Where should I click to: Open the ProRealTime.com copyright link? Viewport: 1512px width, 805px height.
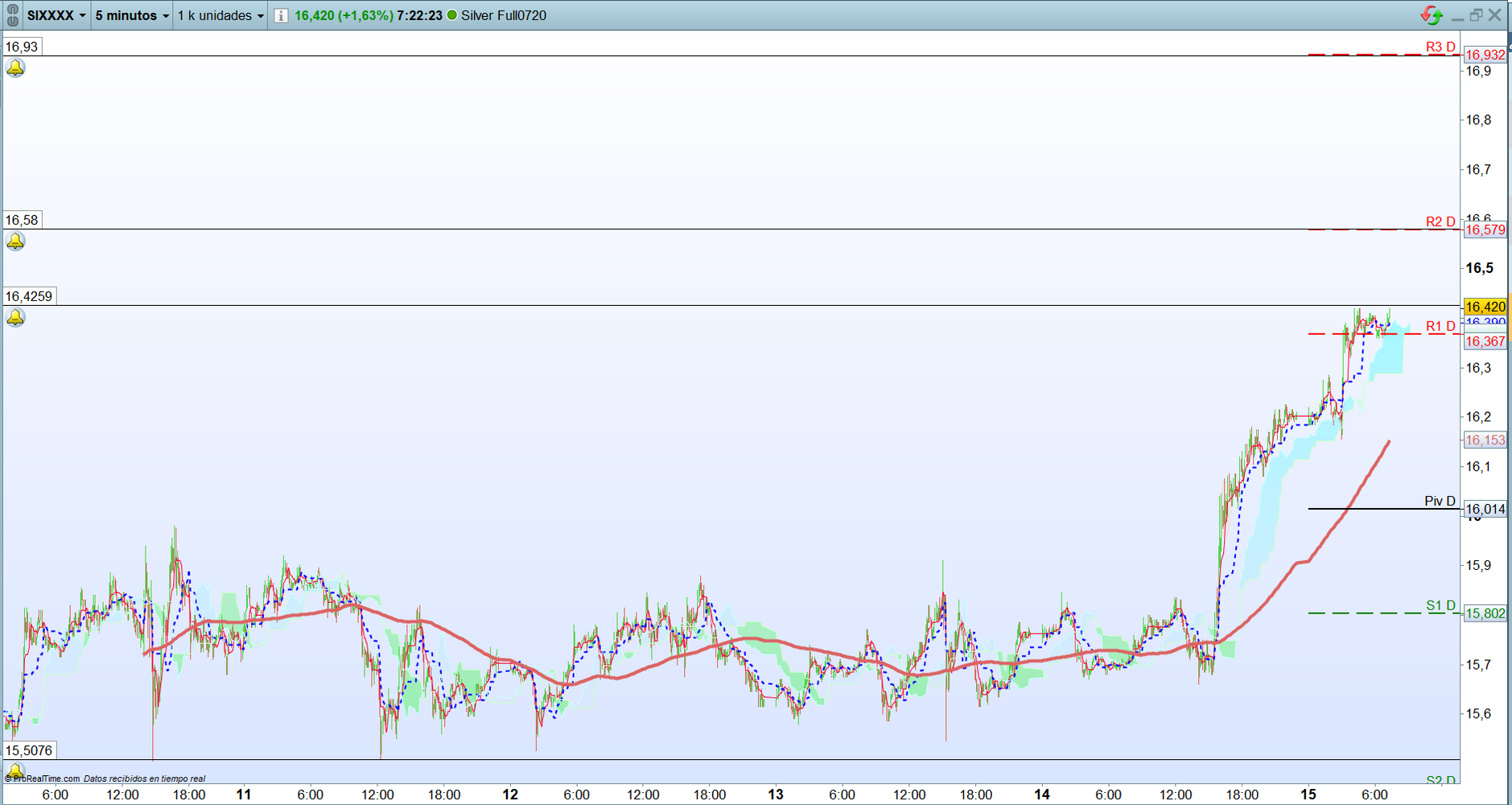46,778
